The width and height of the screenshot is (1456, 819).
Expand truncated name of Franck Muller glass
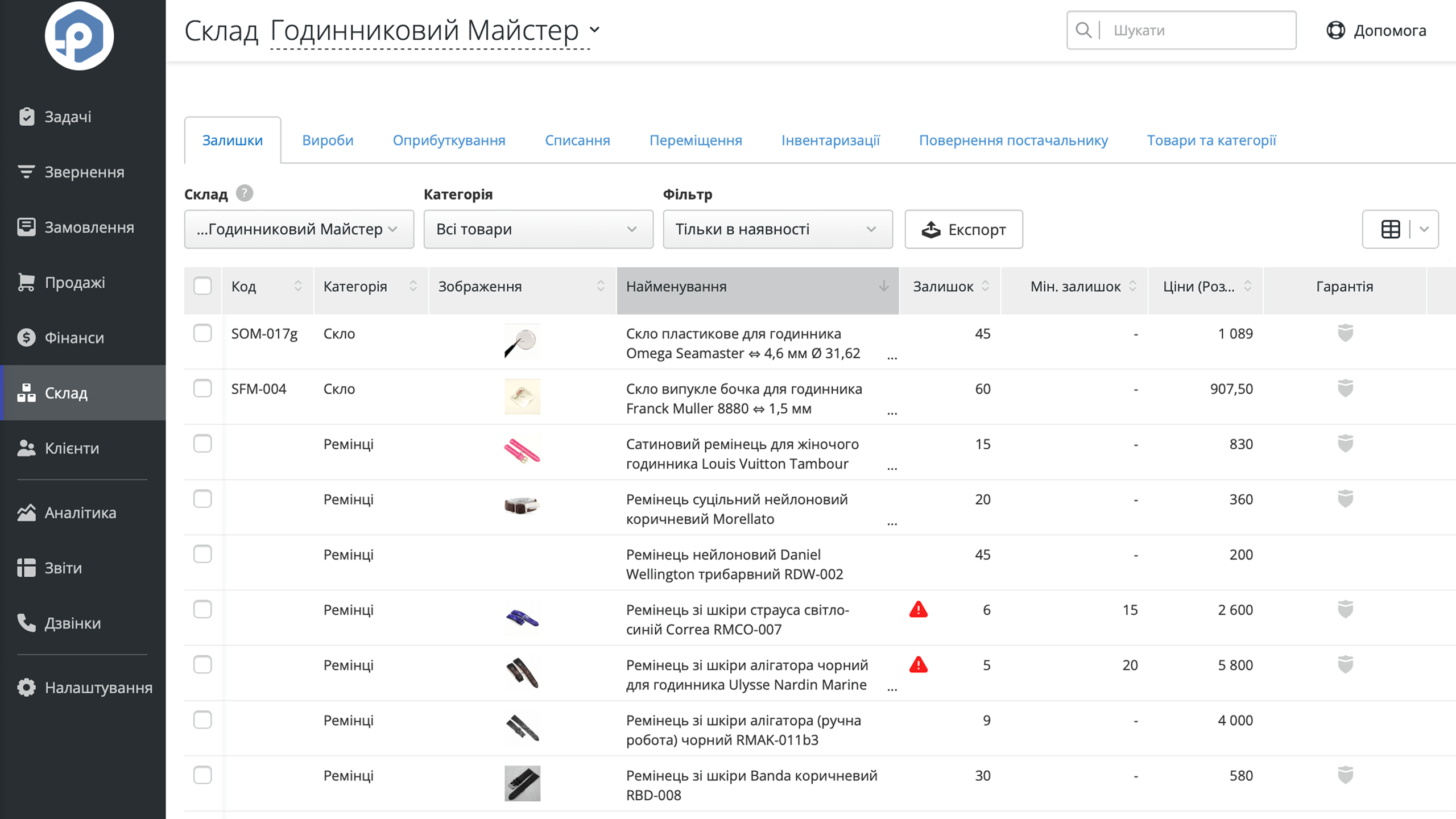(892, 413)
